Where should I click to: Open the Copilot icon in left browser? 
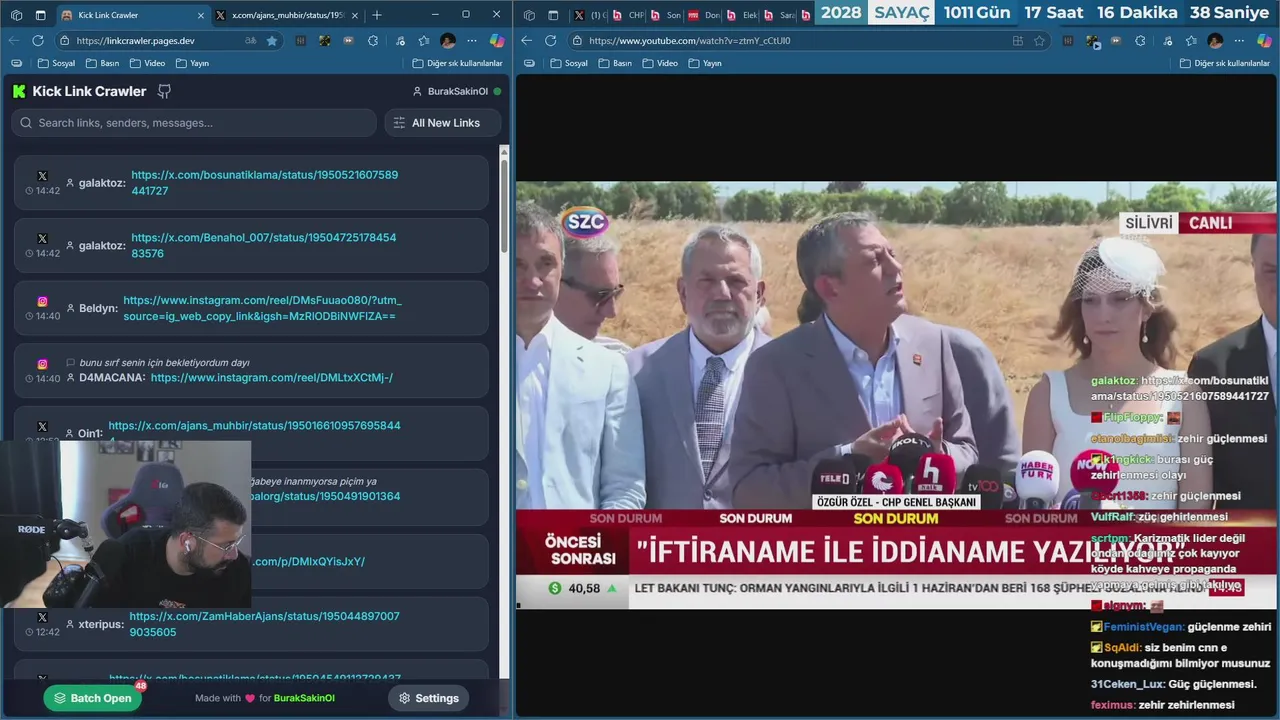pyautogui.click(x=497, y=41)
